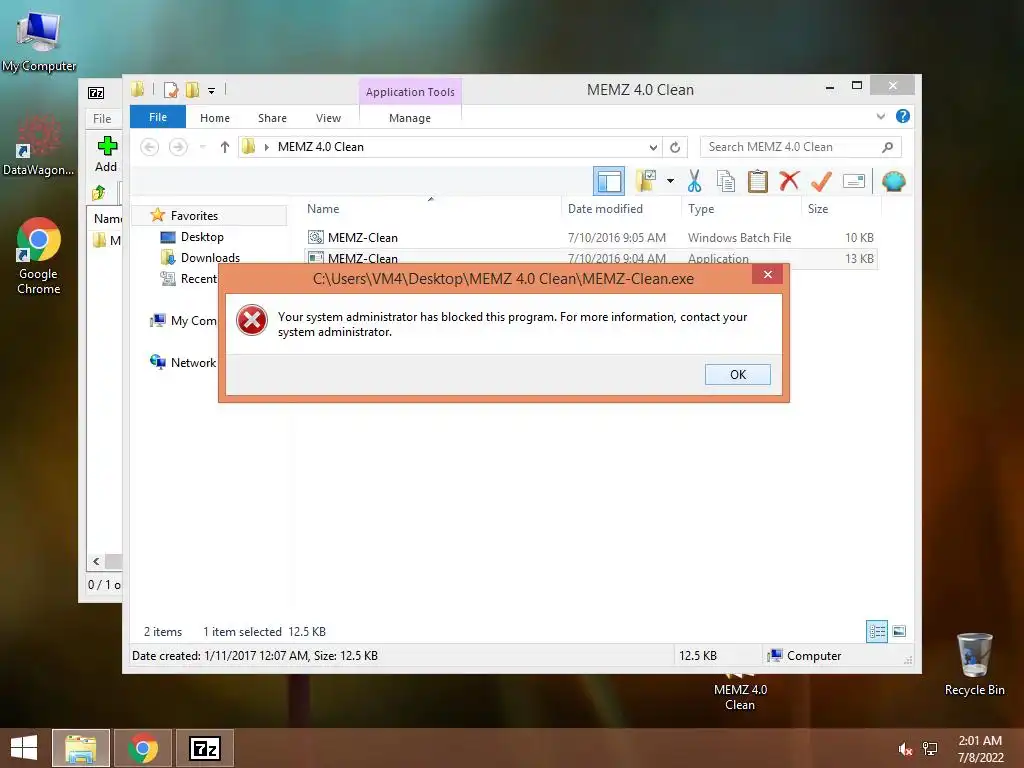The image size is (1024, 768).
Task: Click the Rename toolbar icon
Action: (854, 181)
